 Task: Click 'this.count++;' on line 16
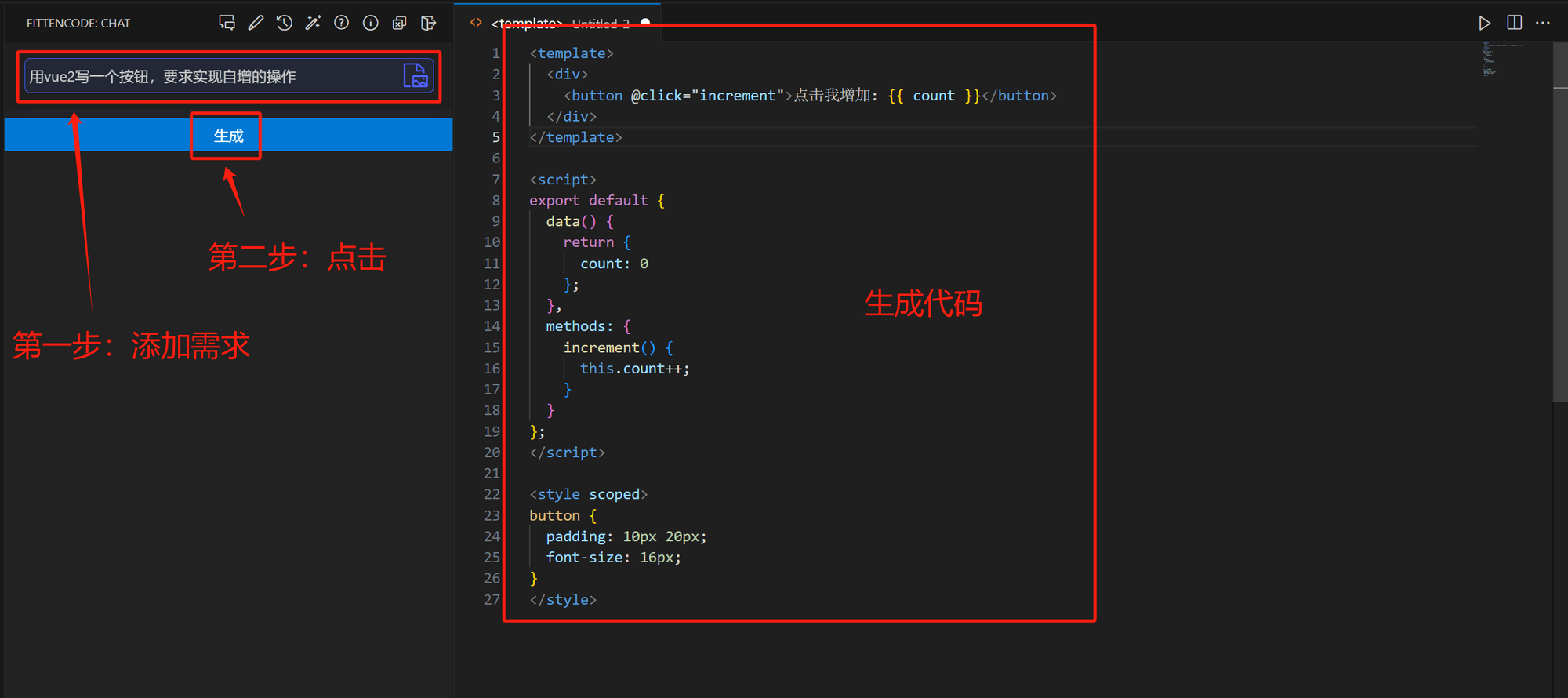click(635, 369)
